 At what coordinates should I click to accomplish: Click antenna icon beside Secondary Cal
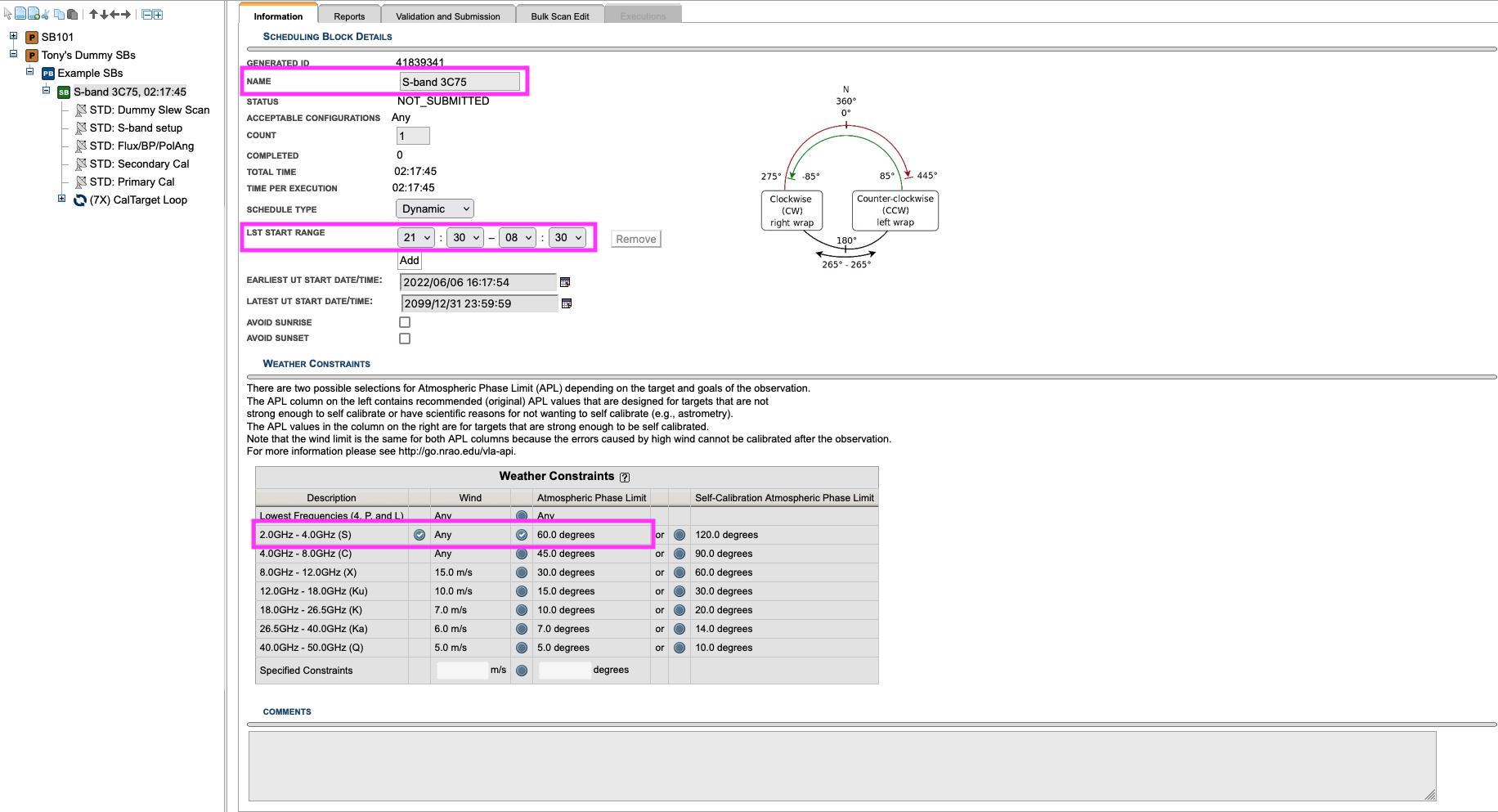pyautogui.click(x=81, y=164)
